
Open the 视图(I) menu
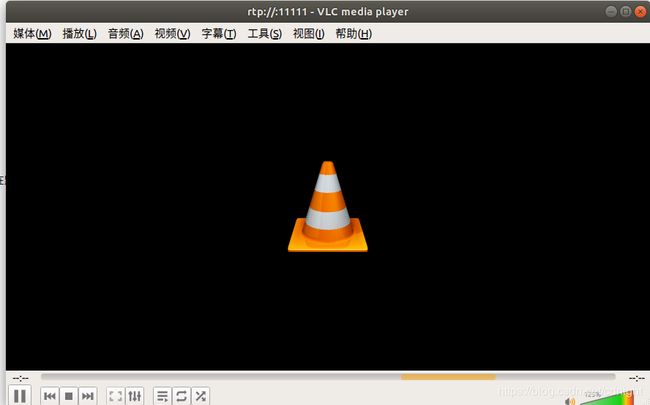click(309, 34)
